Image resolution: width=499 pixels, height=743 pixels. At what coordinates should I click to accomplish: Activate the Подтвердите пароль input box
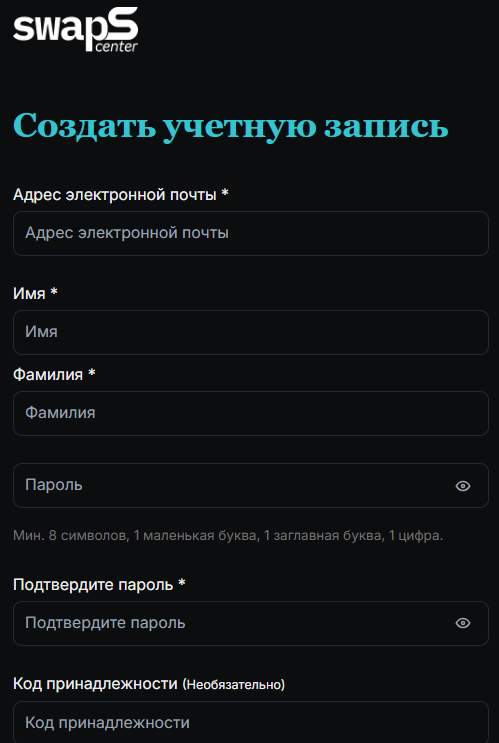pos(251,623)
